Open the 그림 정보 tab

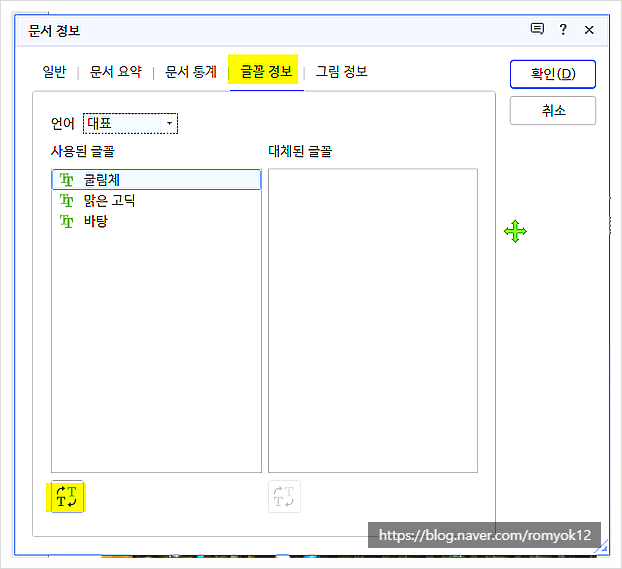342,72
